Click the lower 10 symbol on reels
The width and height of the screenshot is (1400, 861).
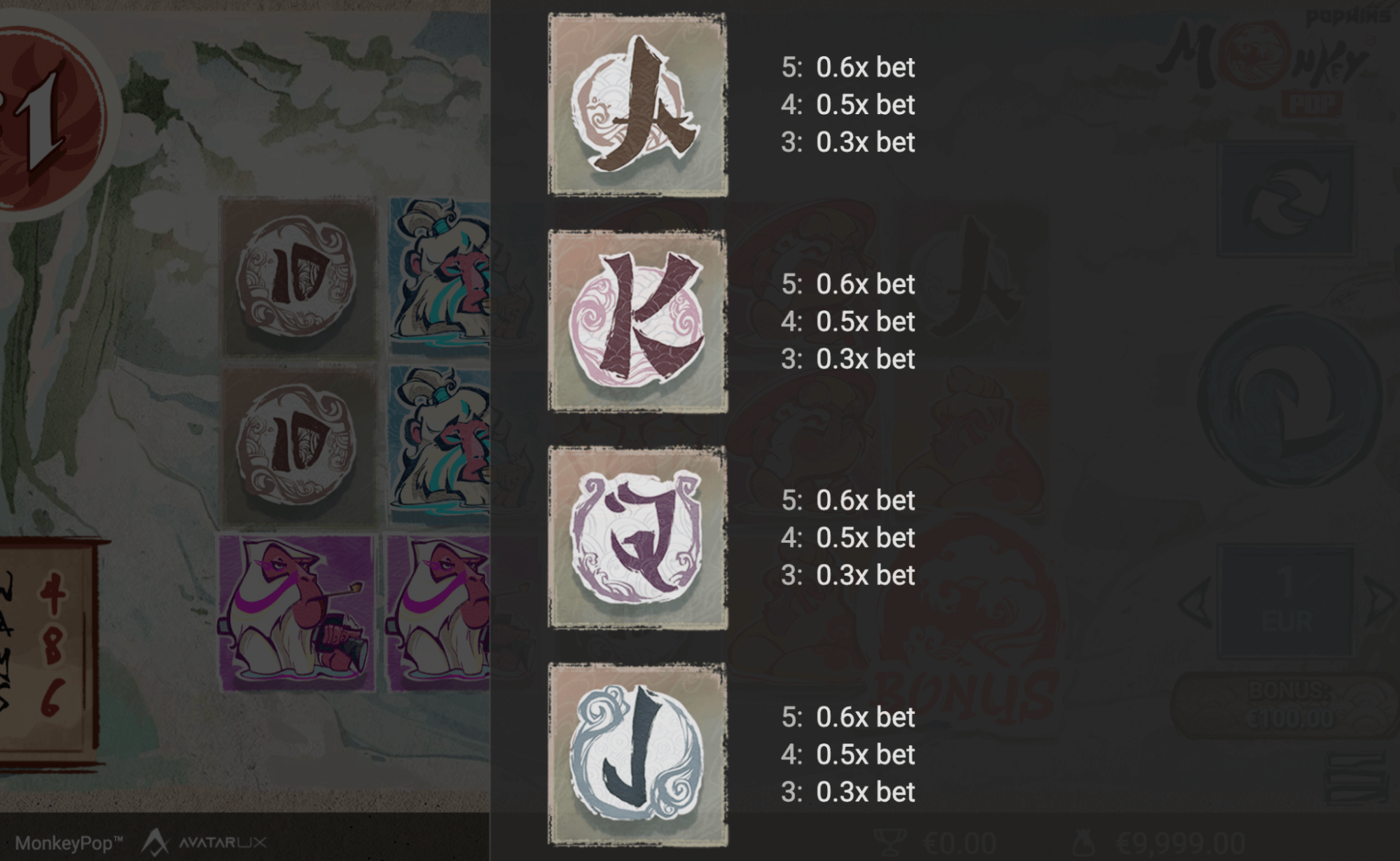[x=298, y=446]
